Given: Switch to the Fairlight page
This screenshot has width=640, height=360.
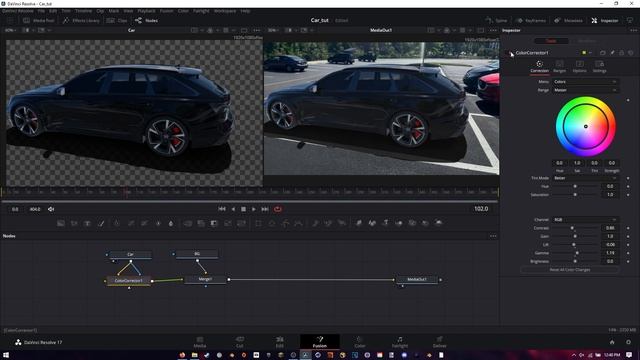Looking at the screenshot, I should tap(400, 342).
